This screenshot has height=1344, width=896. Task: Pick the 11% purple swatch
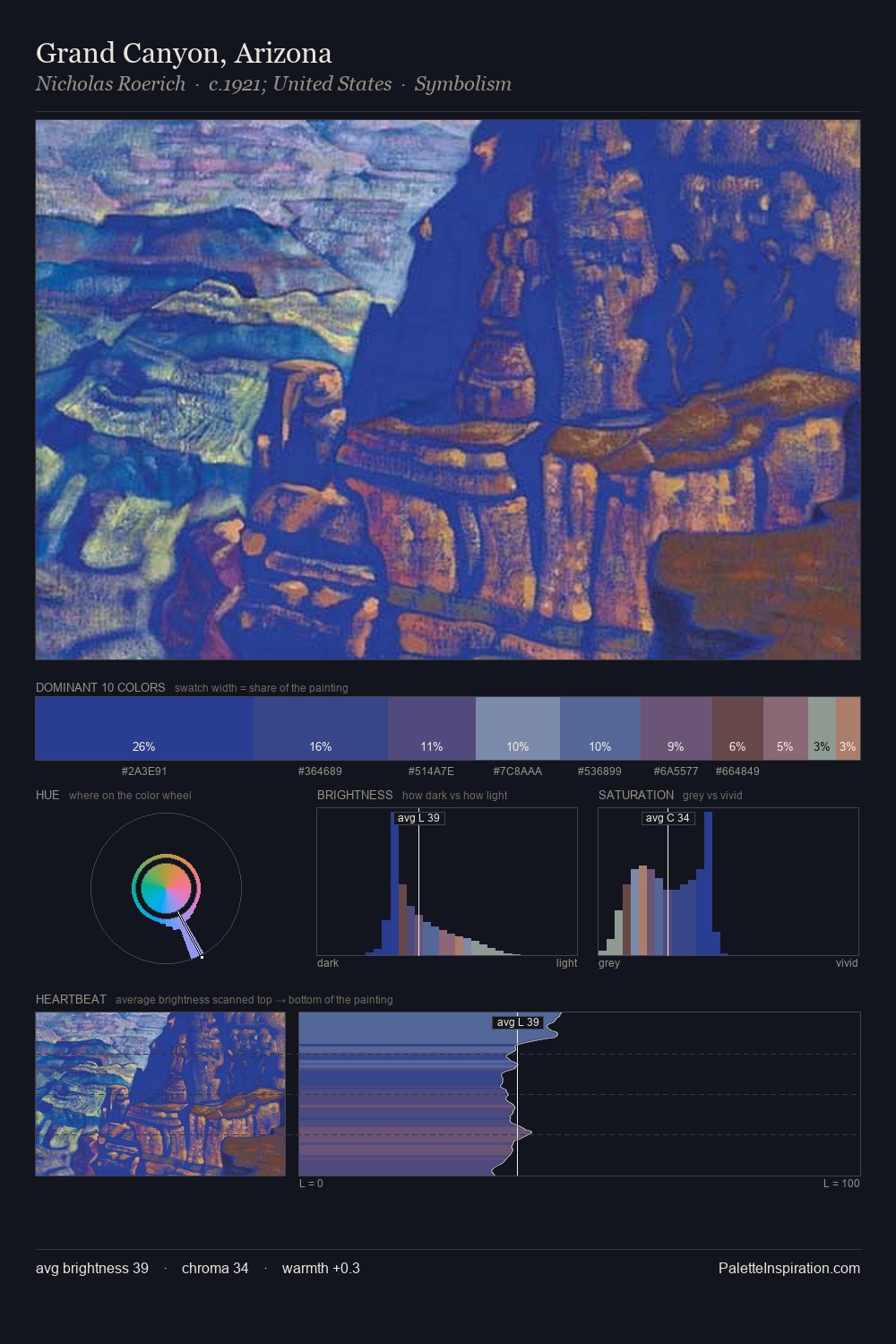[432, 728]
